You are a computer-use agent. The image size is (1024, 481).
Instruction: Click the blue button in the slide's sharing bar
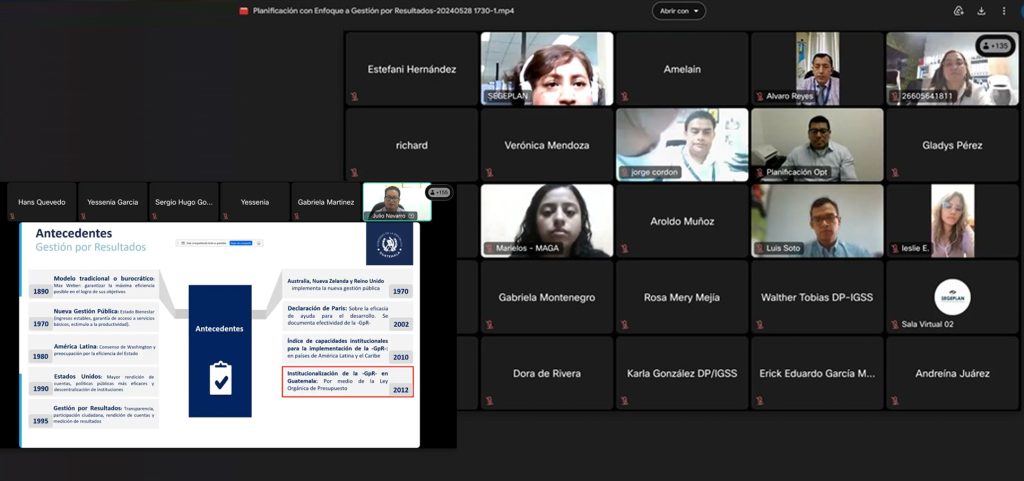[240, 242]
